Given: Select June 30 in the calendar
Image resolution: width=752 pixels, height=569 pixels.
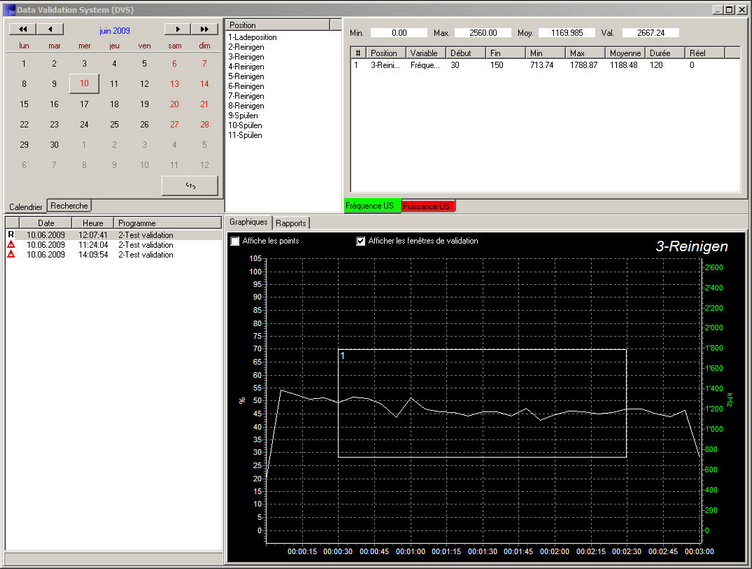Looking at the screenshot, I should tap(54, 144).
